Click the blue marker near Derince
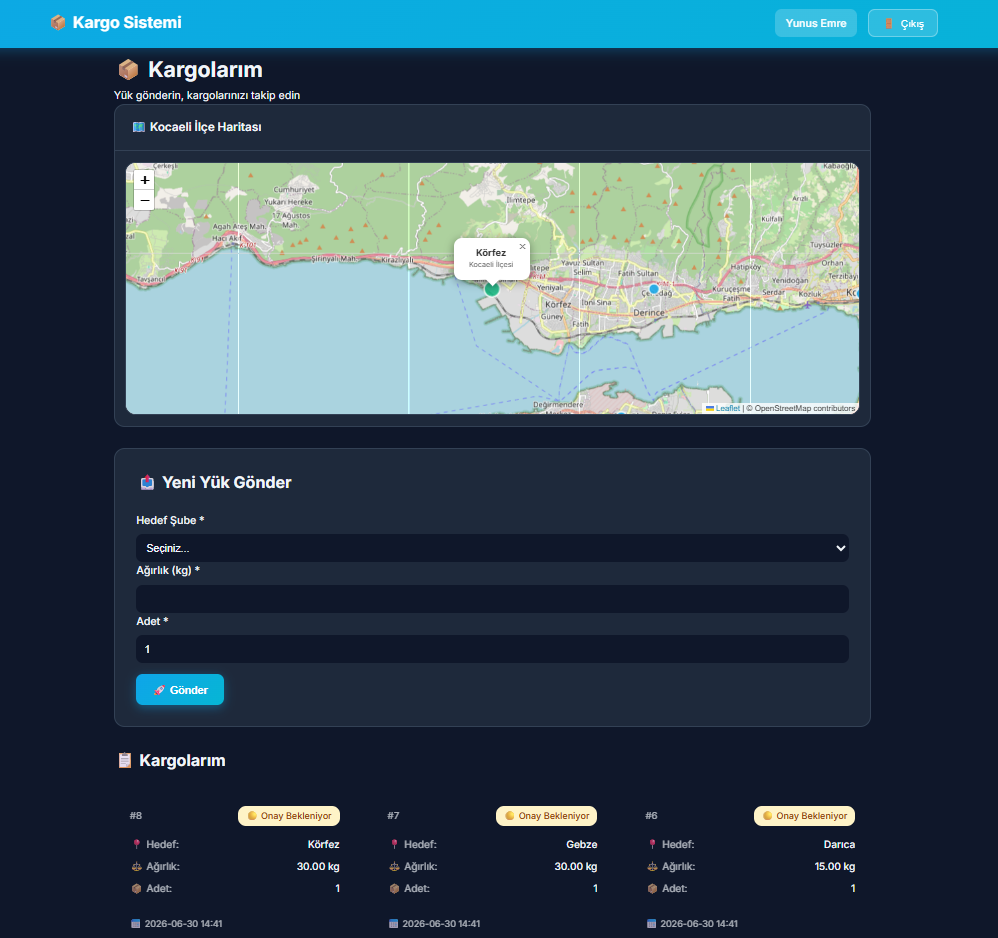 (x=654, y=289)
